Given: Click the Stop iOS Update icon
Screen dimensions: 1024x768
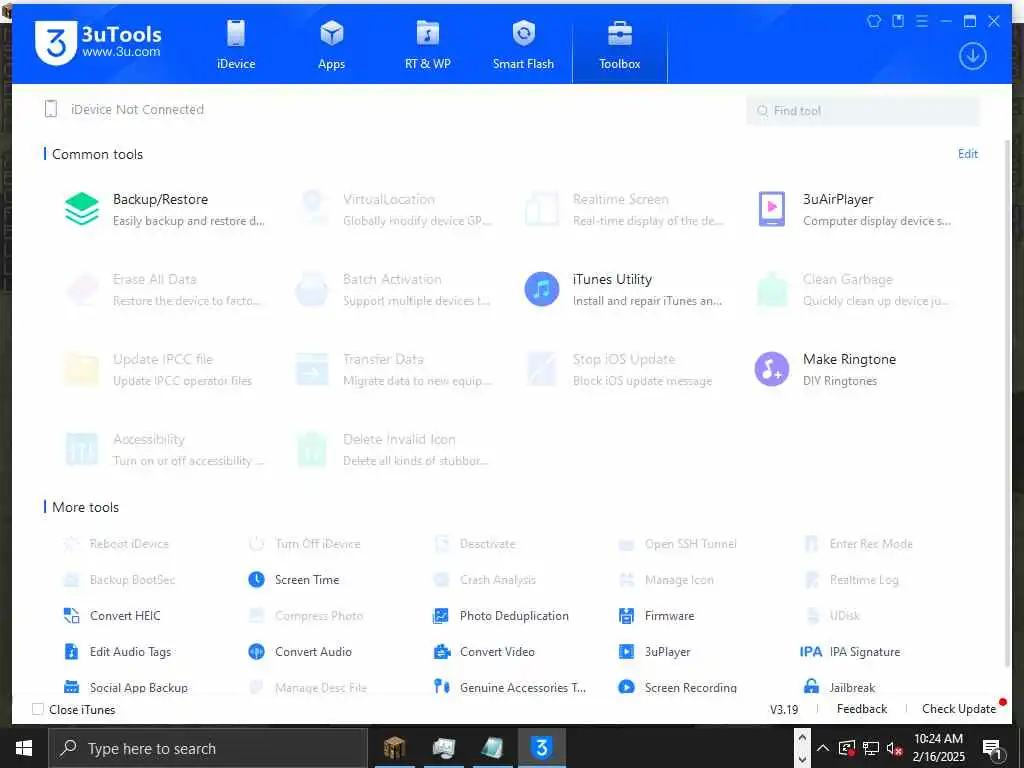Looking at the screenshot, I should coord(542,369).
